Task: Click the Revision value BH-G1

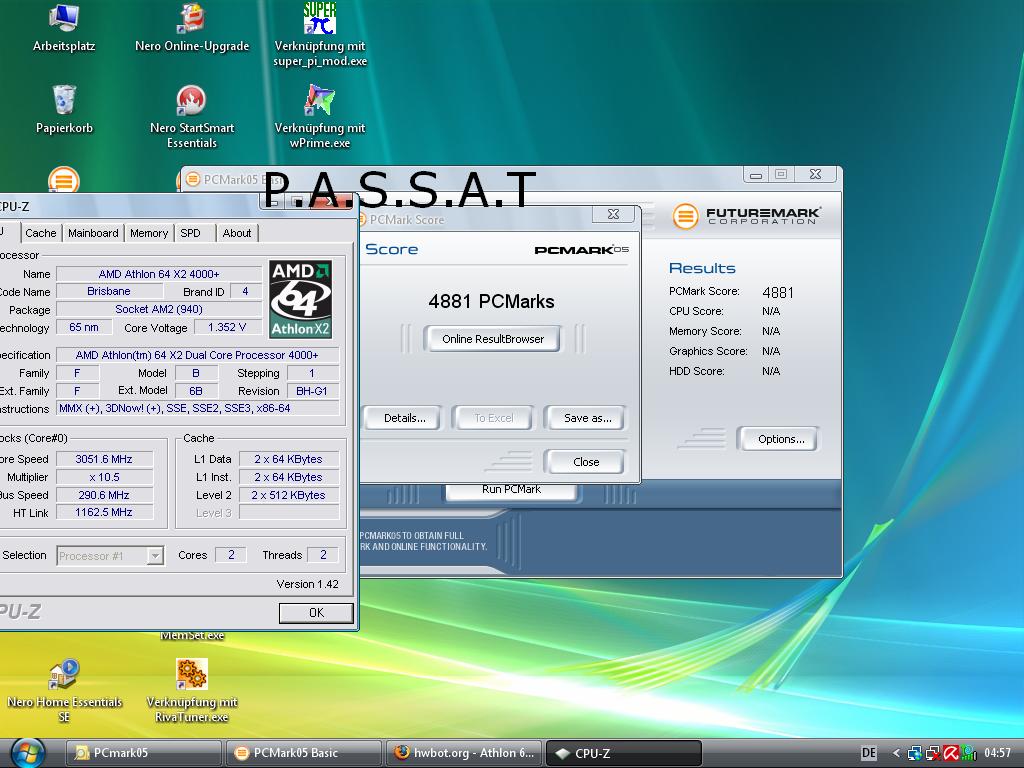Action: 312,391
